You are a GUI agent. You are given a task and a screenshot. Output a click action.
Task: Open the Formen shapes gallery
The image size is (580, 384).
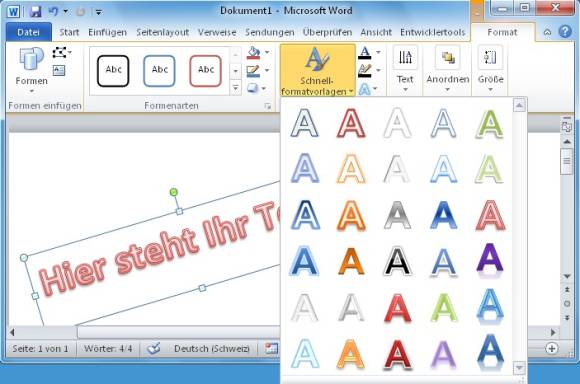coord(31,70)
